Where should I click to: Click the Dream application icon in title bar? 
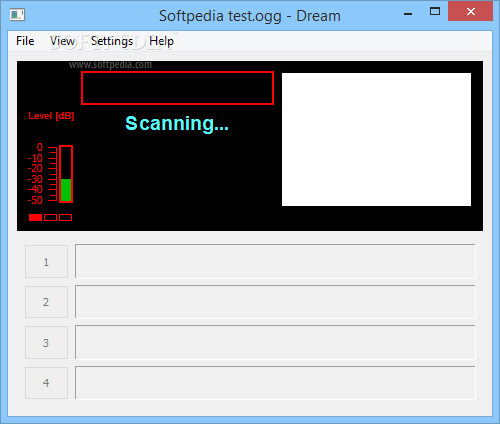click(x=17, y=15)
